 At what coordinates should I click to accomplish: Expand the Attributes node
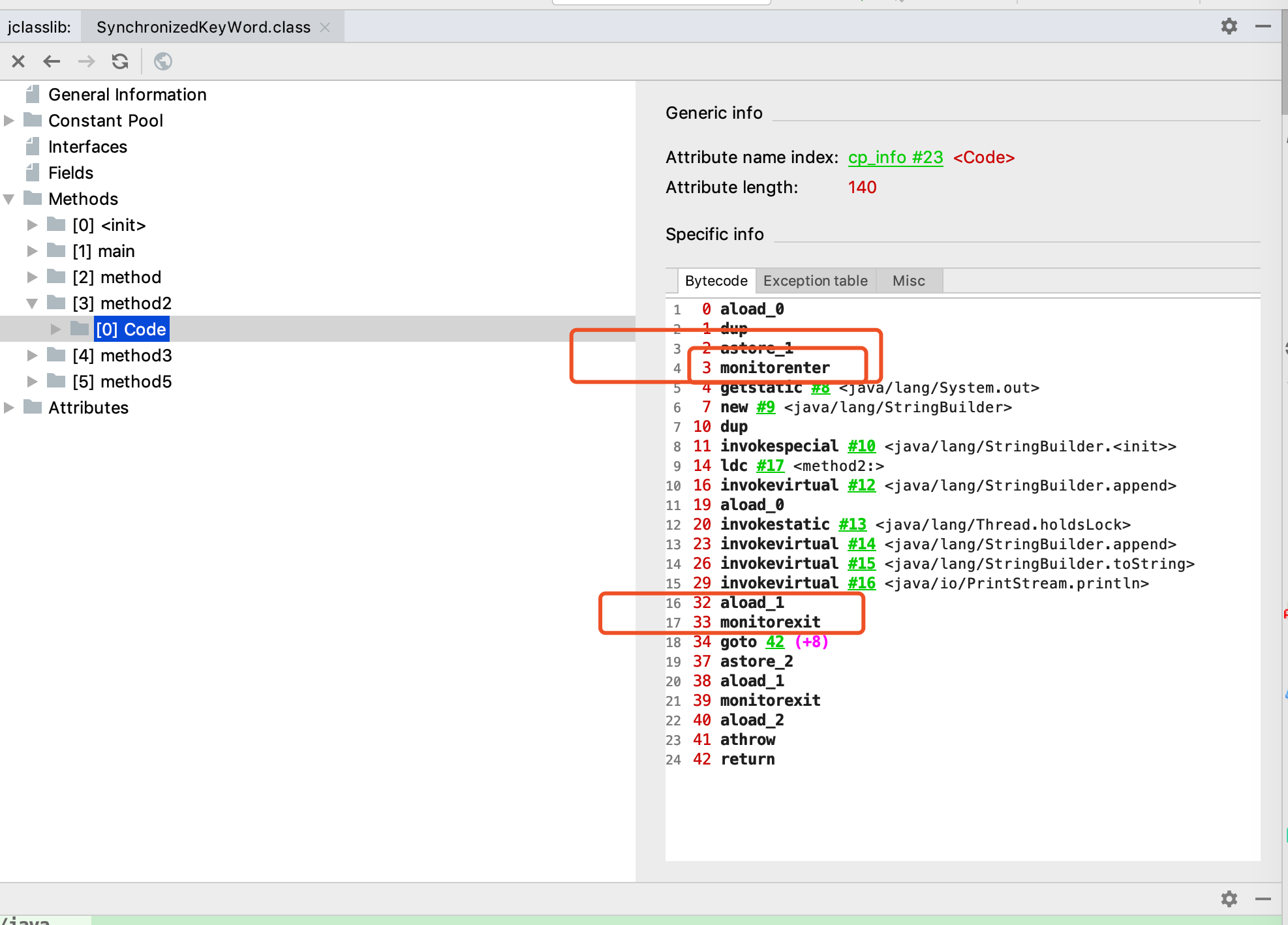(9, 408)
